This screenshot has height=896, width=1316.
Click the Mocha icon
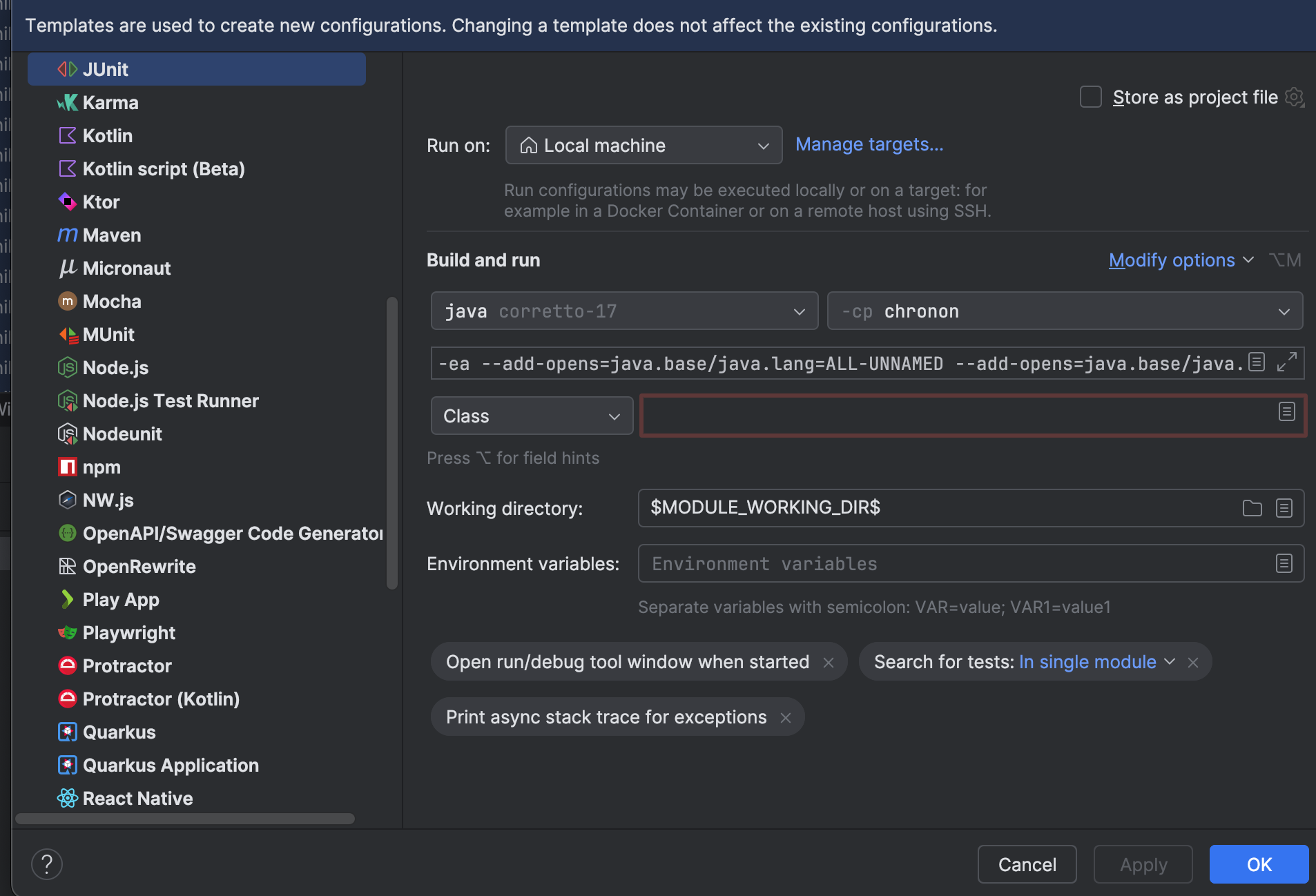point(67,301)
